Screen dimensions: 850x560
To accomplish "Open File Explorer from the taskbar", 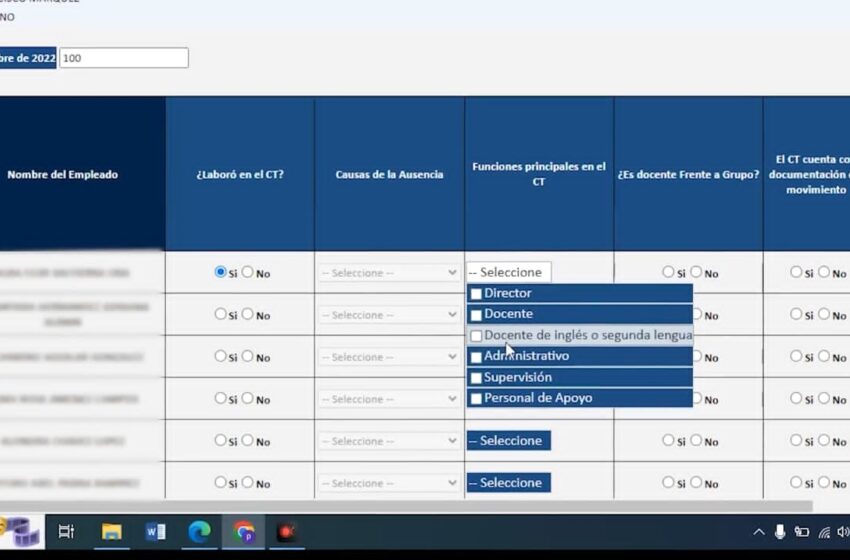I will pyautogui.click(x=111, y=532).
